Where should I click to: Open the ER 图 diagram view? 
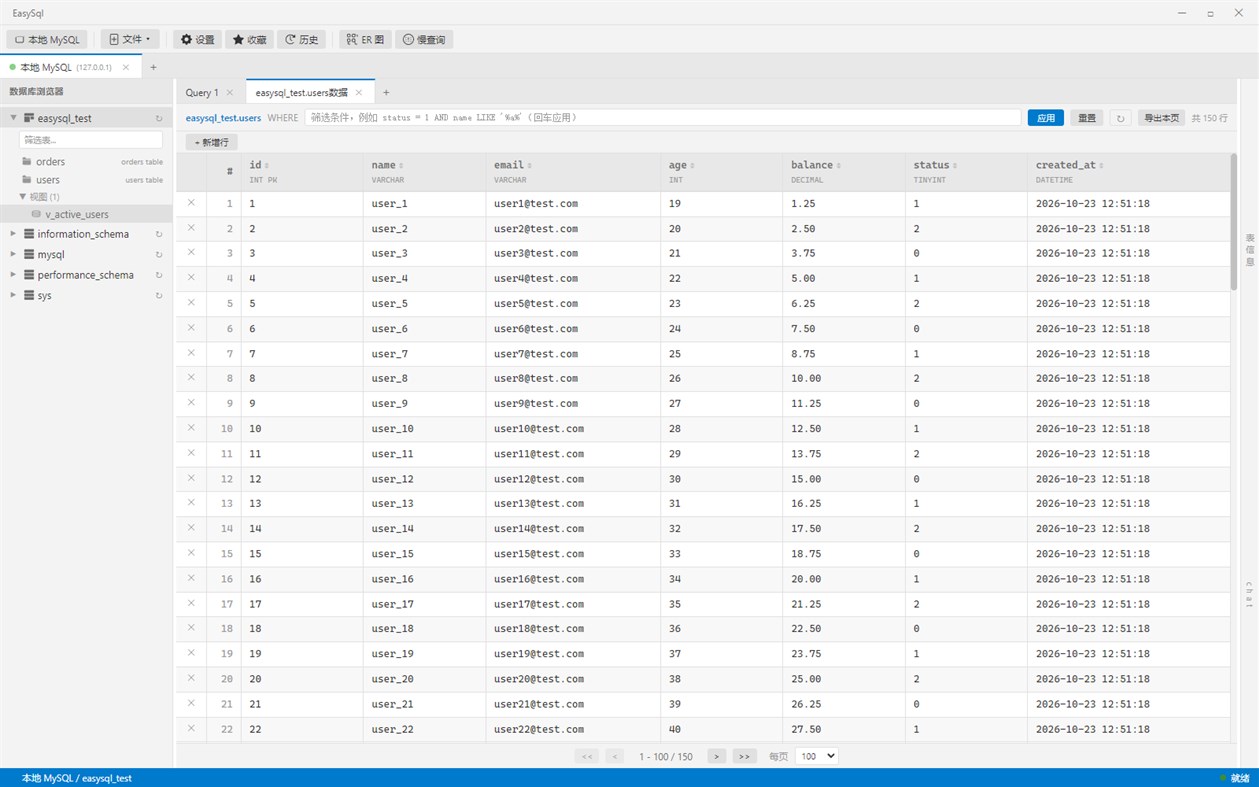coord(365,40)
